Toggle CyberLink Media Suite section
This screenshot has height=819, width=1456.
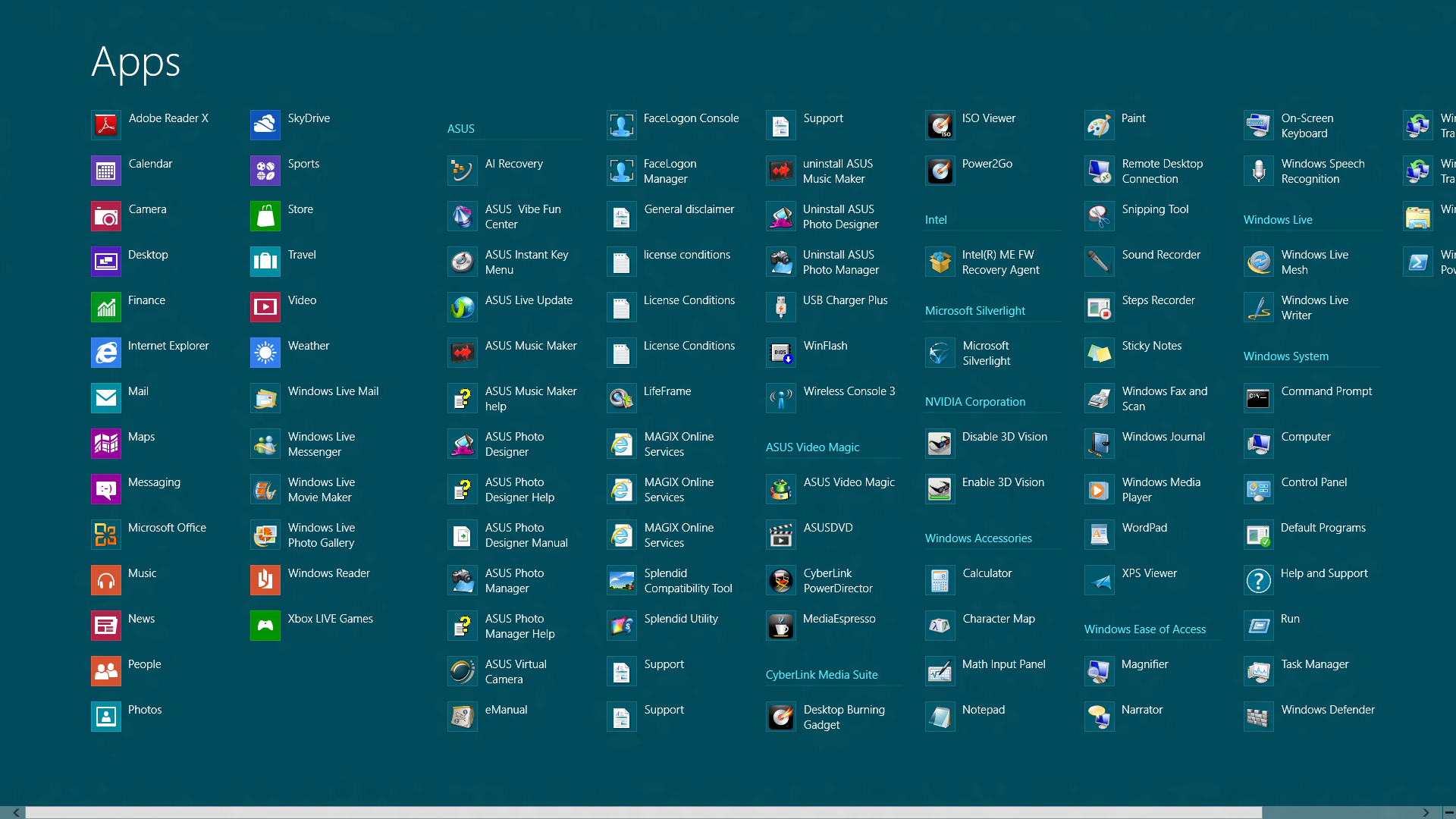821,674
